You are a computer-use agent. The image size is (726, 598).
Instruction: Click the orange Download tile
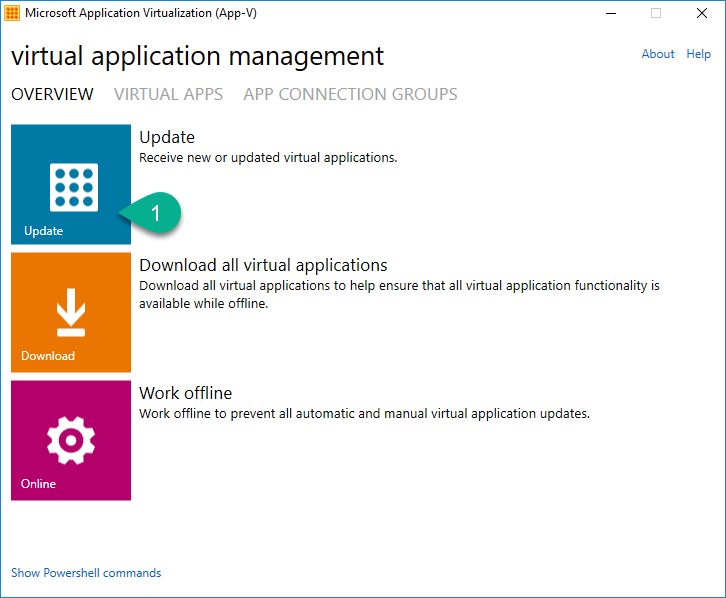pos(71,312)
